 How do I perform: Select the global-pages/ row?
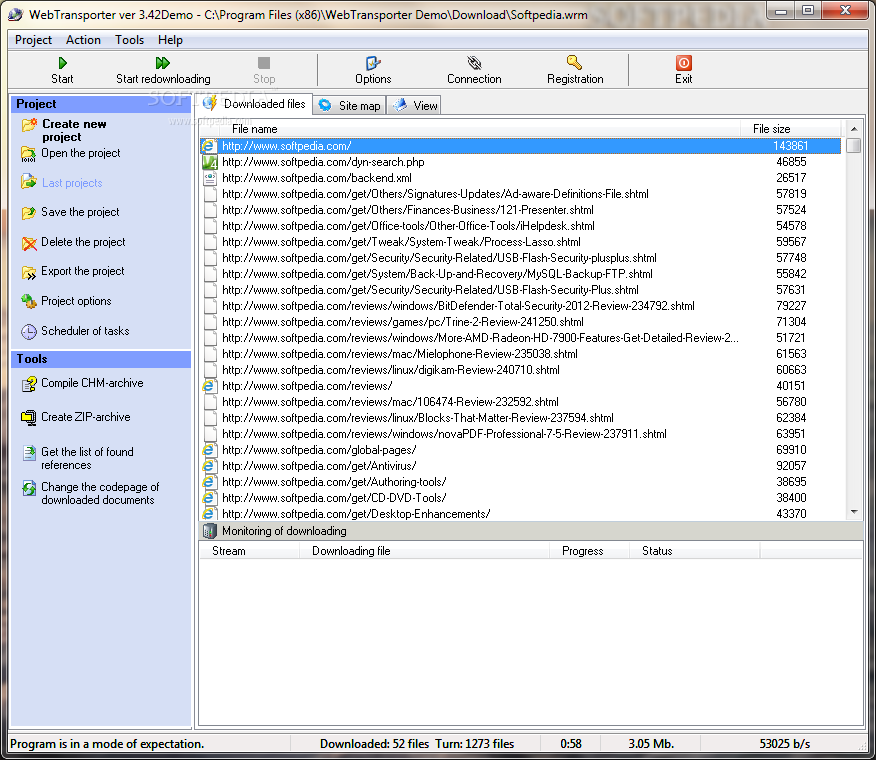click(x=521, y=450)
